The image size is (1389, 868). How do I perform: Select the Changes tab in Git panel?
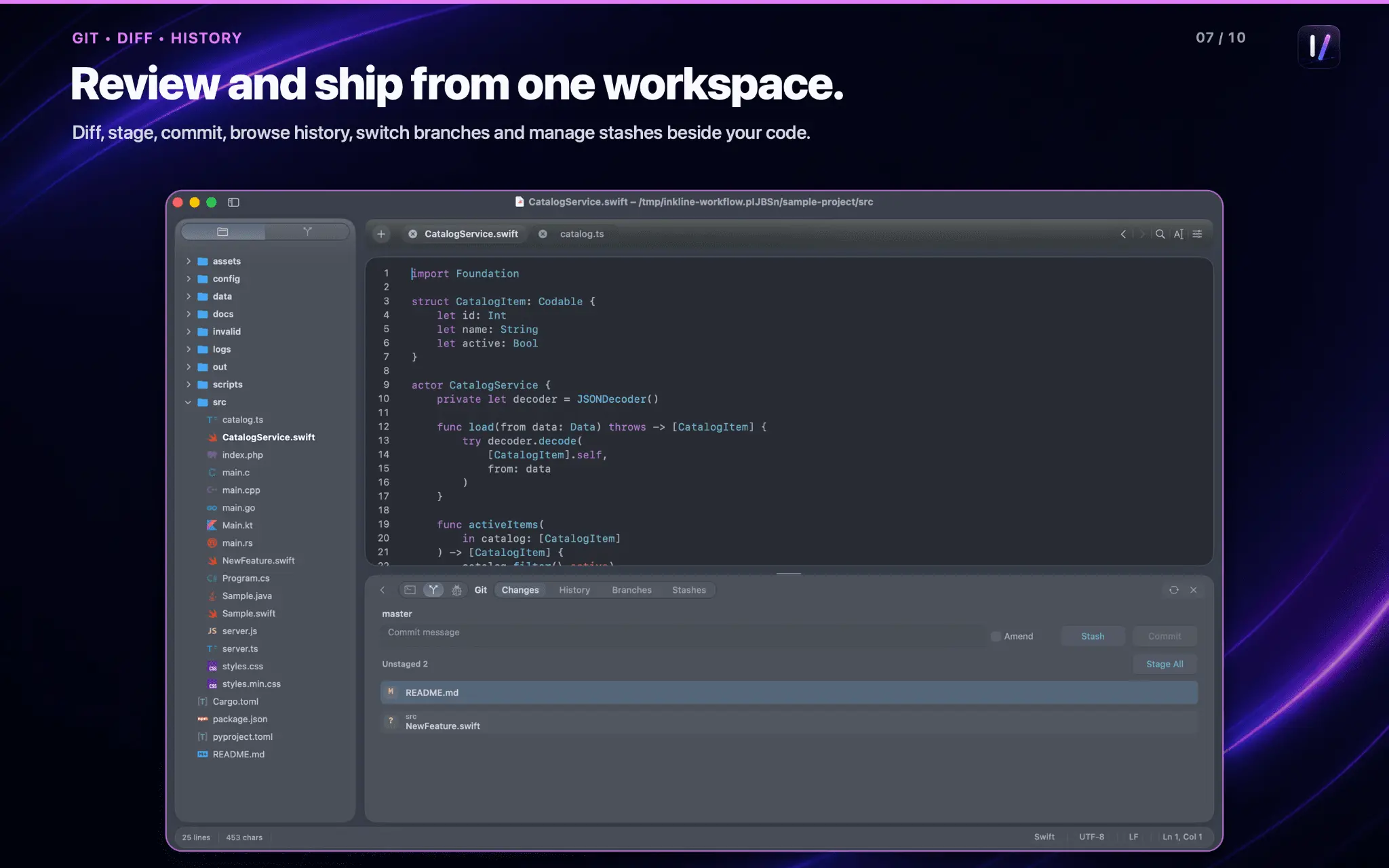tap(520, 590)
